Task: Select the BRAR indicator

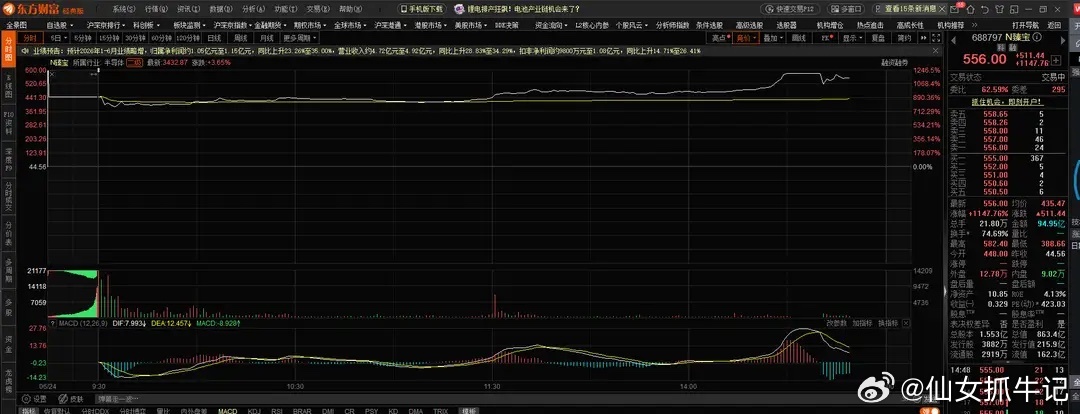Action: click(x=302, y=411)
